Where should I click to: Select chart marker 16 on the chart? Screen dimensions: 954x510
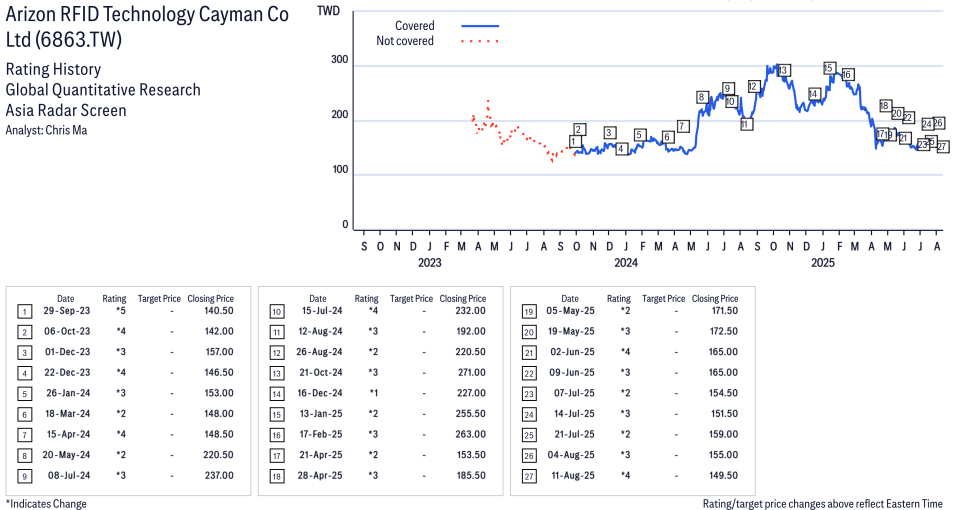846,74
